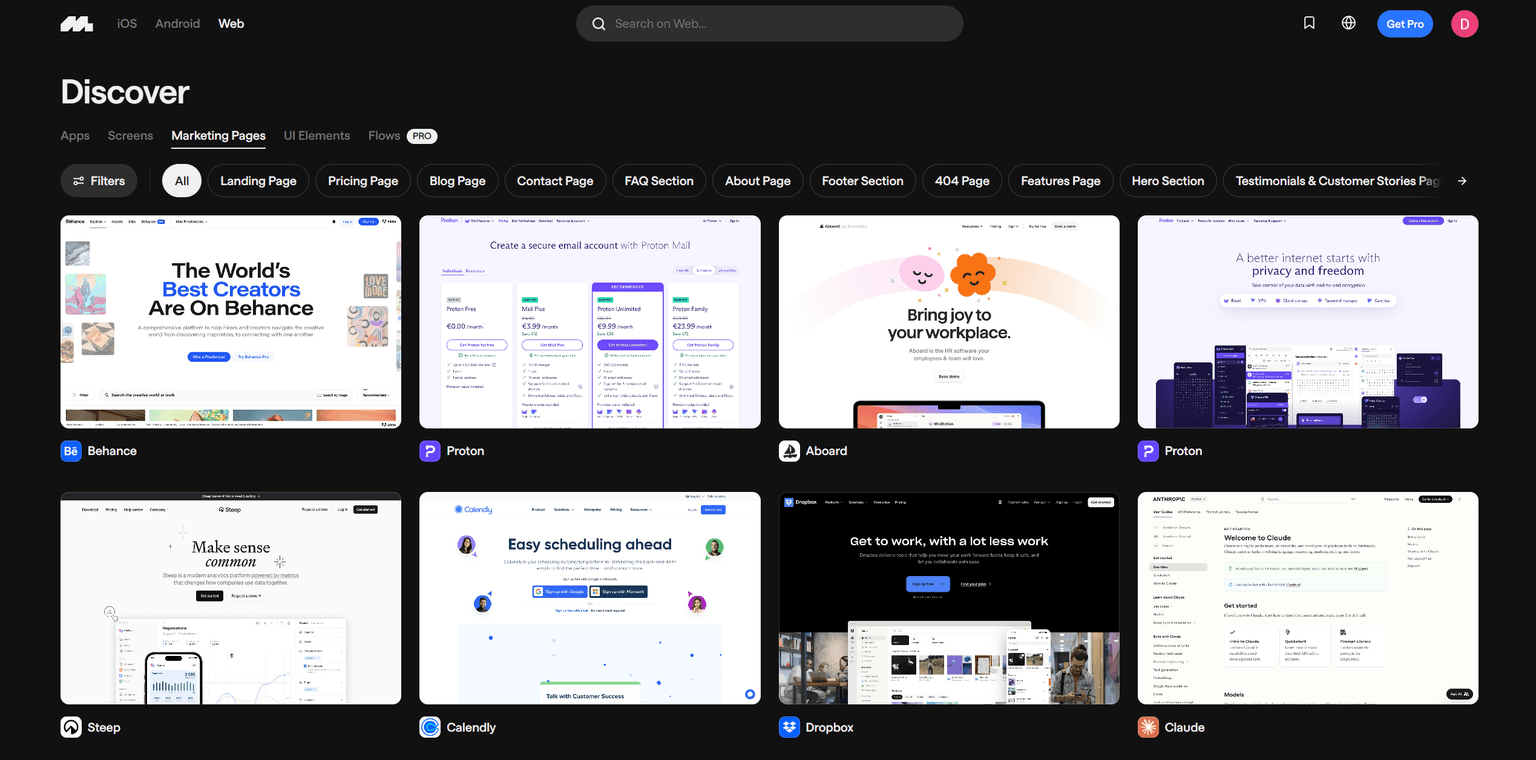Open the UI Elements tab
Viewport: 1536px width, 760px height.
(317, 136)
